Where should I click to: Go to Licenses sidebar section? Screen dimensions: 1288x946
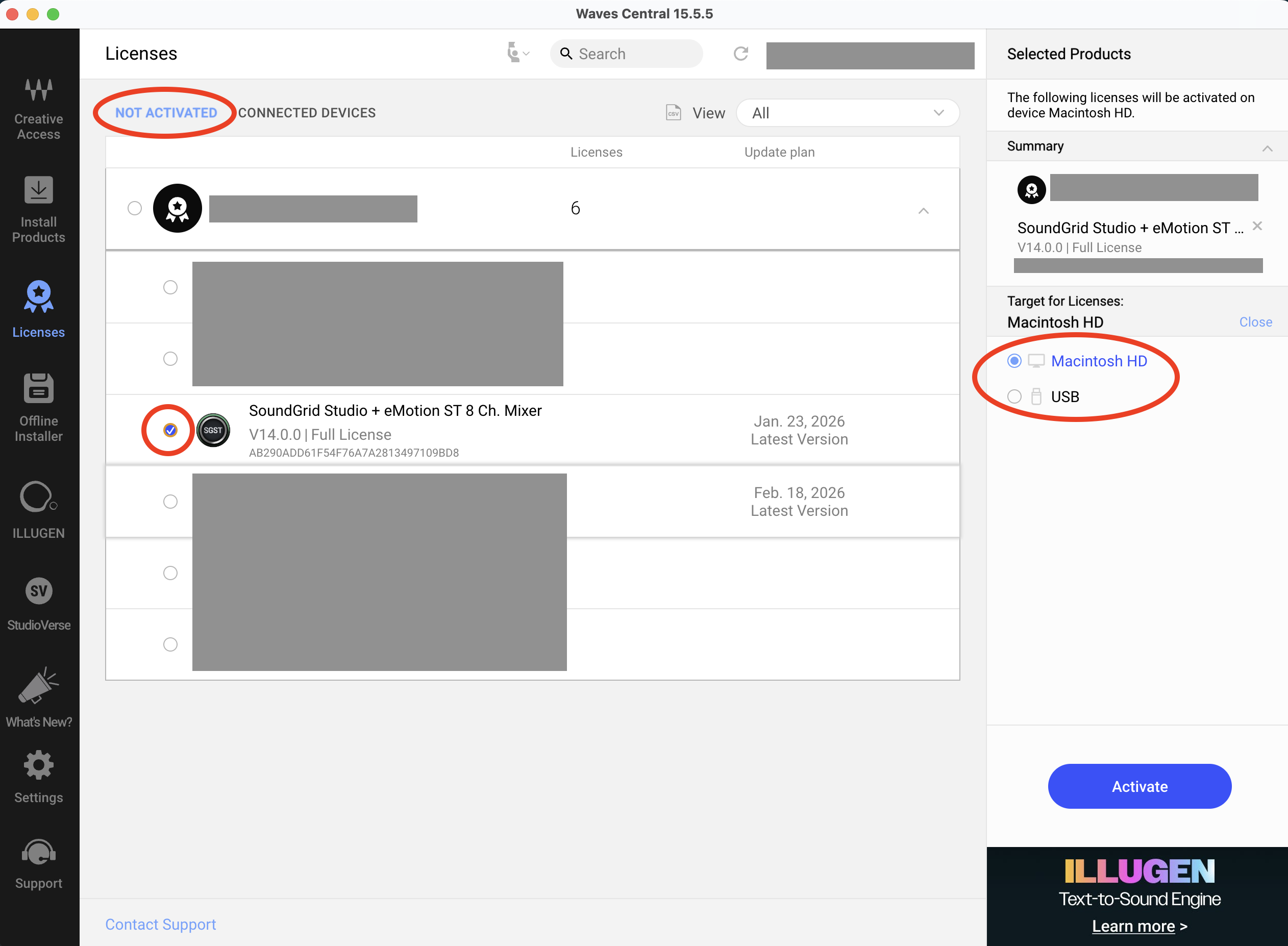[x=38, y=310]
